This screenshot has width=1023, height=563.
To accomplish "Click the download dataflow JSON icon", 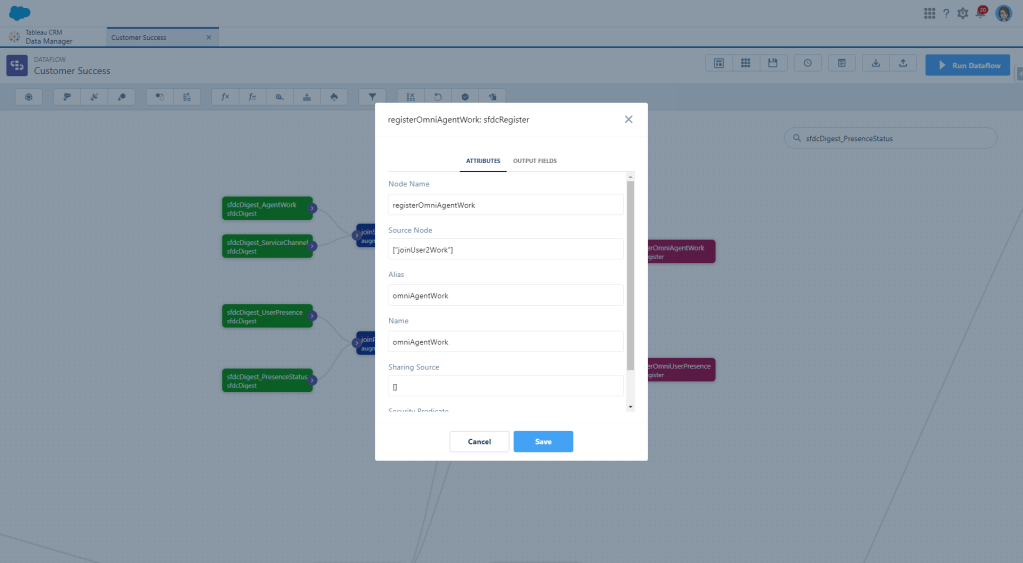I will tap(876, 64).
